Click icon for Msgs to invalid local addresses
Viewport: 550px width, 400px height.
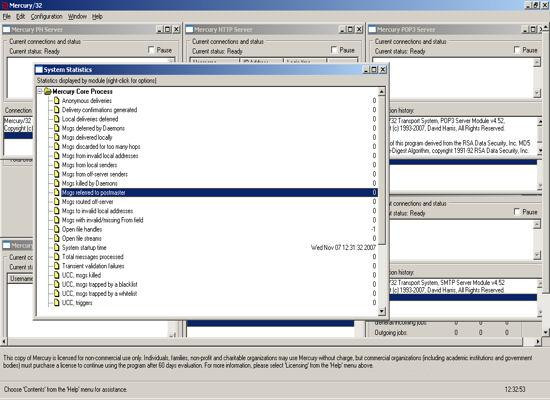coord(56,211)
